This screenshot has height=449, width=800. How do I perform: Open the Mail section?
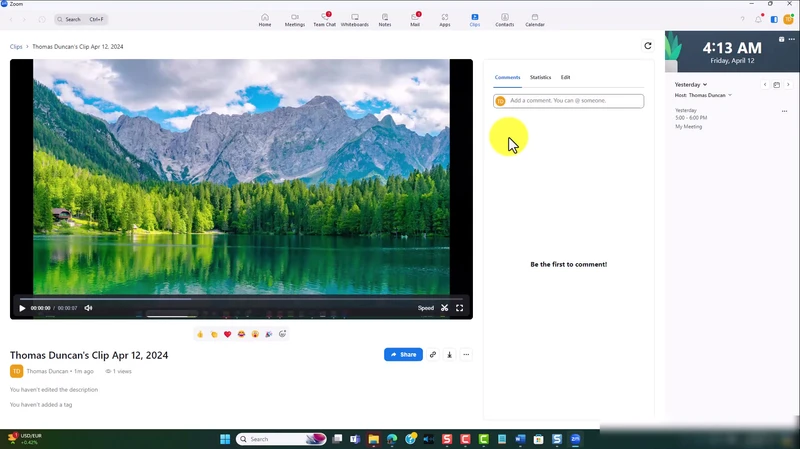click(415, 20)
